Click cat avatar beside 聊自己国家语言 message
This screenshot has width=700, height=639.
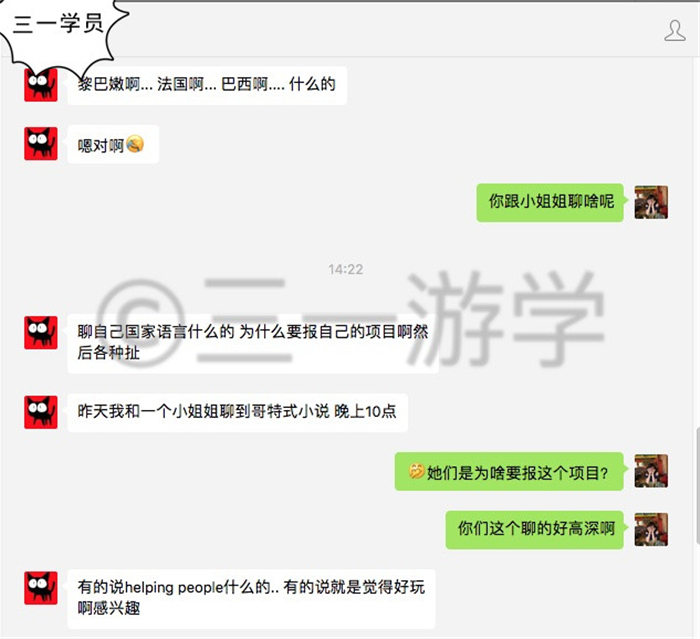pyautogui.click(x=41, y=333)
